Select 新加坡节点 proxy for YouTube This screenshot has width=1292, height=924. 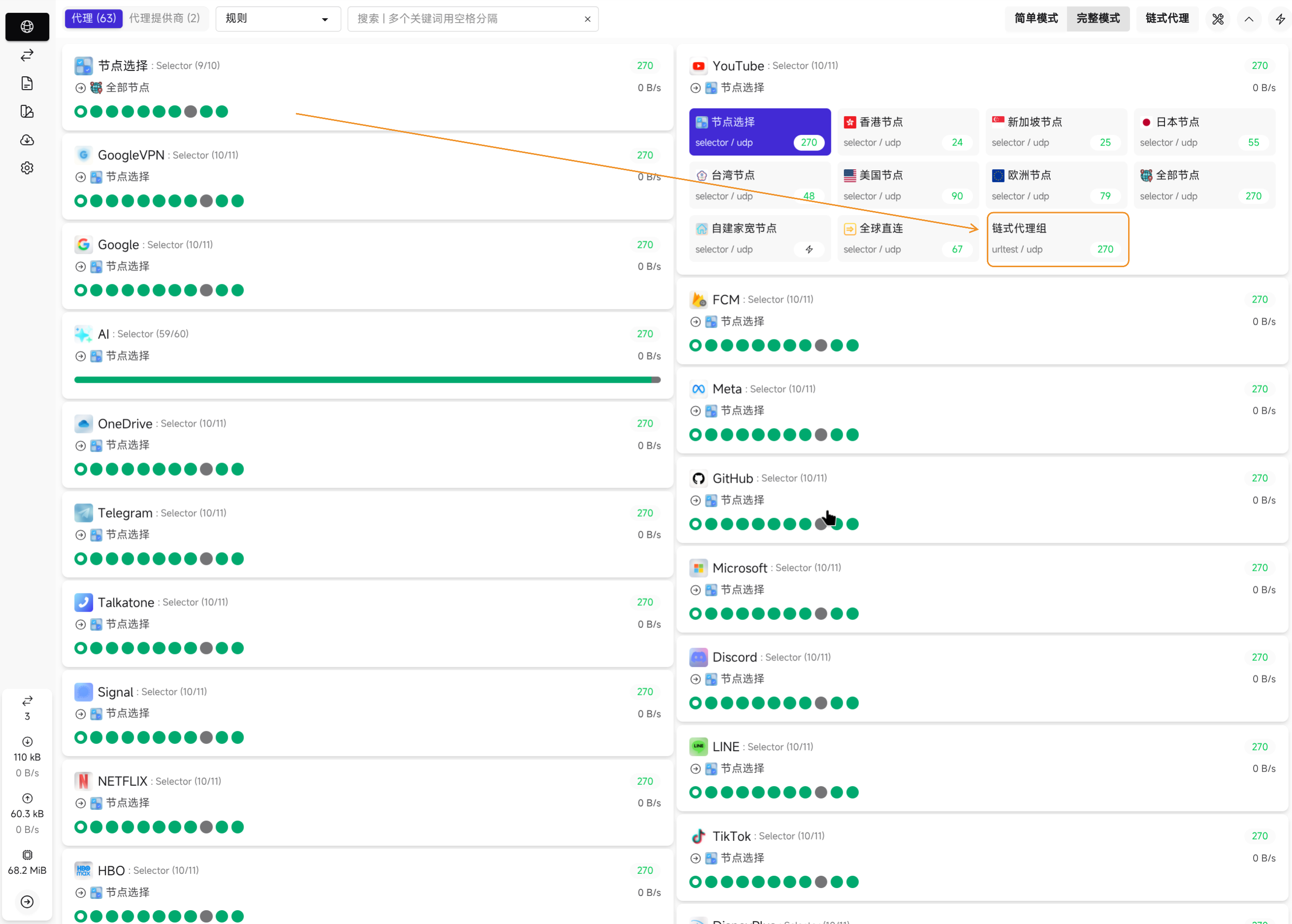click(x=1056, y=132)
